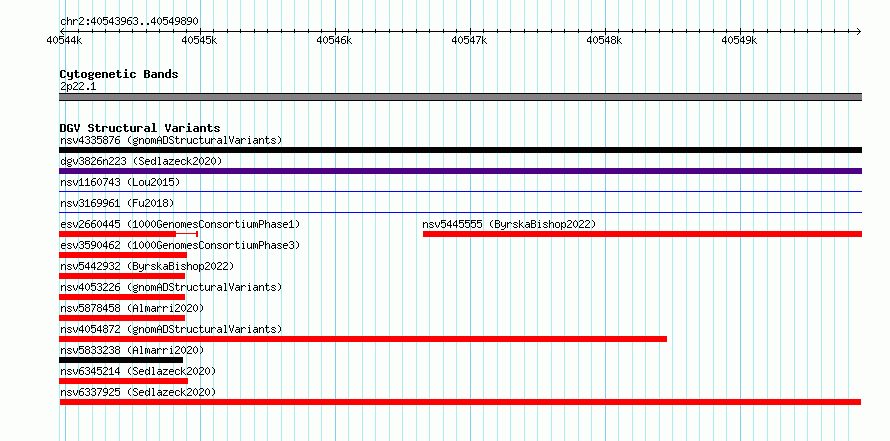Click the red nsv5442932 variant bar

click(122, 276)
